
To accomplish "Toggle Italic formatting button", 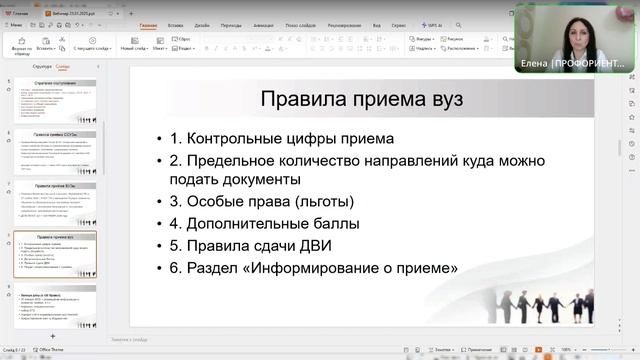I will 216,49.
